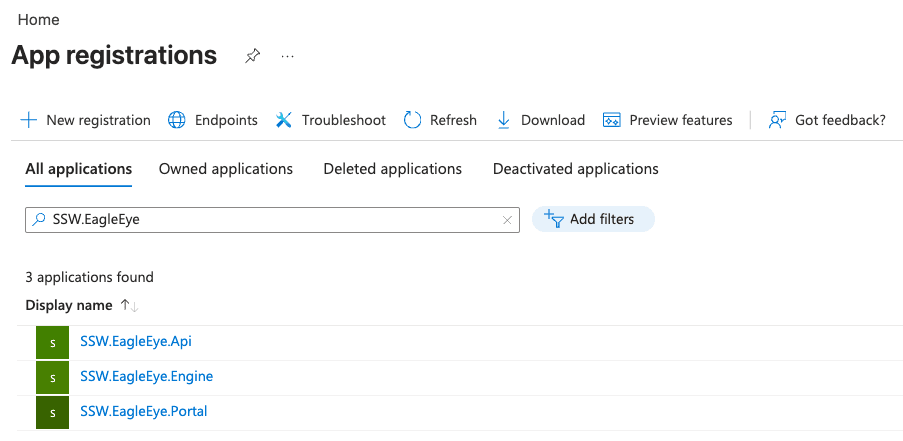Focus the SSW.EagleEye search field
The image size is (903, 441).
tap(272, 220)
